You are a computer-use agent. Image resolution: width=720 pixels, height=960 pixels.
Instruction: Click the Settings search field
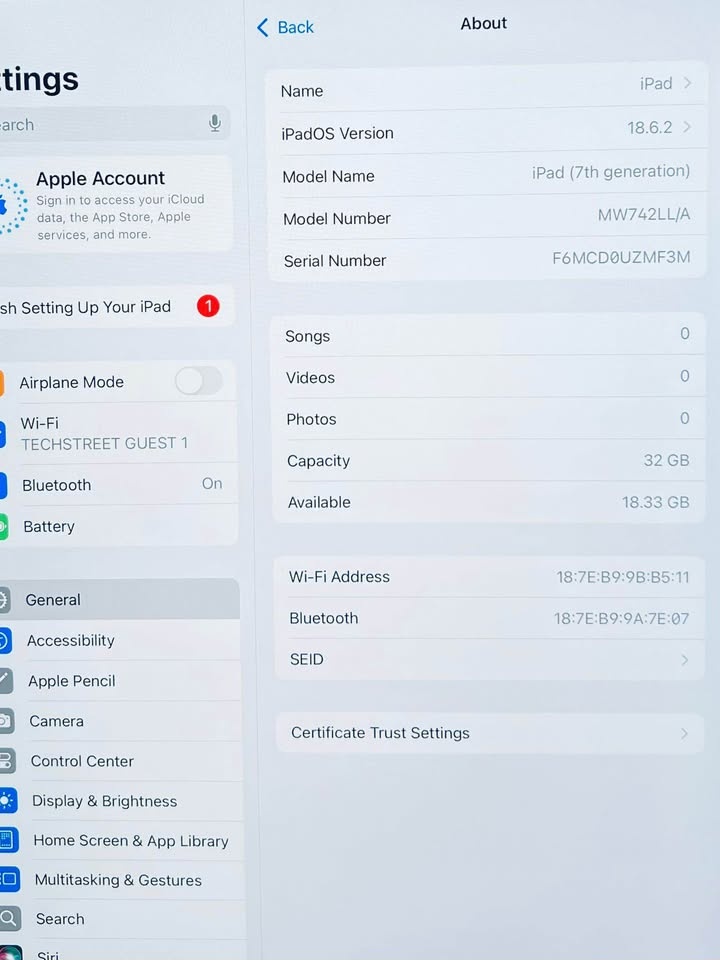100,124
